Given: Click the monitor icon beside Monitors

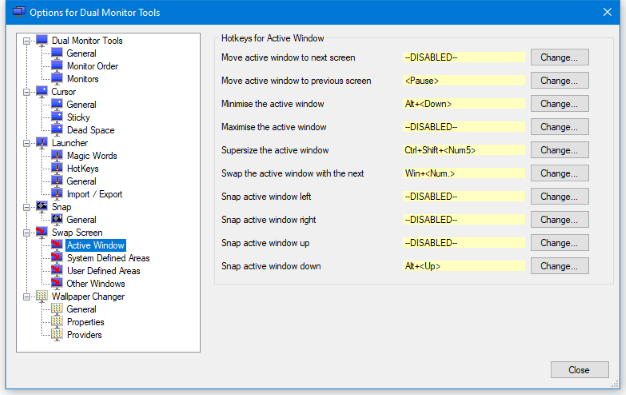Looking at the screenshot, I should tap(57, 79).
